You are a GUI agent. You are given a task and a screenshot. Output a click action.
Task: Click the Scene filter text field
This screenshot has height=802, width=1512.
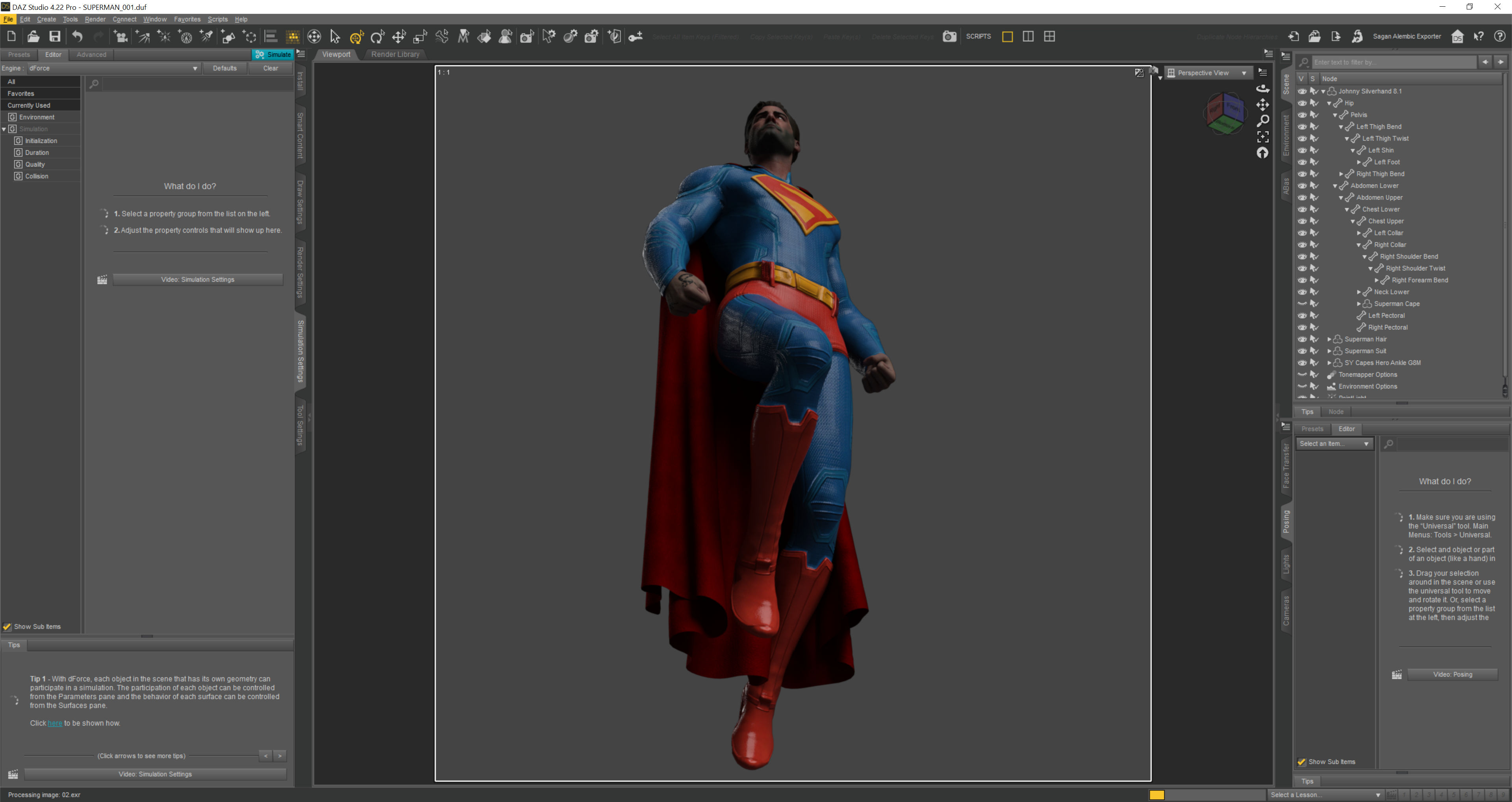[1393, 62]
